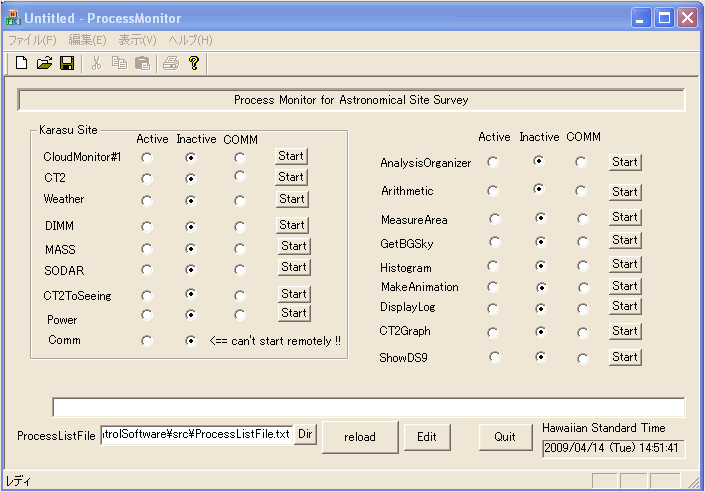Open the ヘルプ(H) menu
This screenshot has width=705, height=492.
[190, 40]
